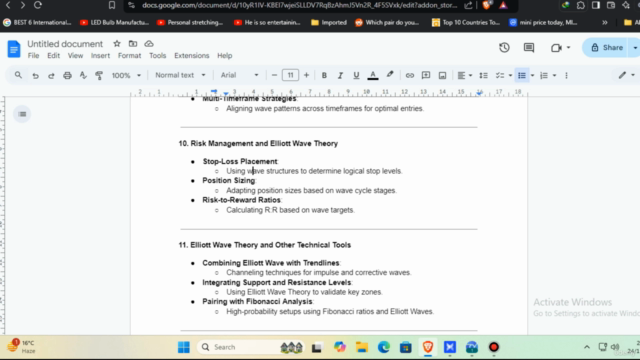Insert an image
This screenshot has height=360, width=640.
(442, 76)
